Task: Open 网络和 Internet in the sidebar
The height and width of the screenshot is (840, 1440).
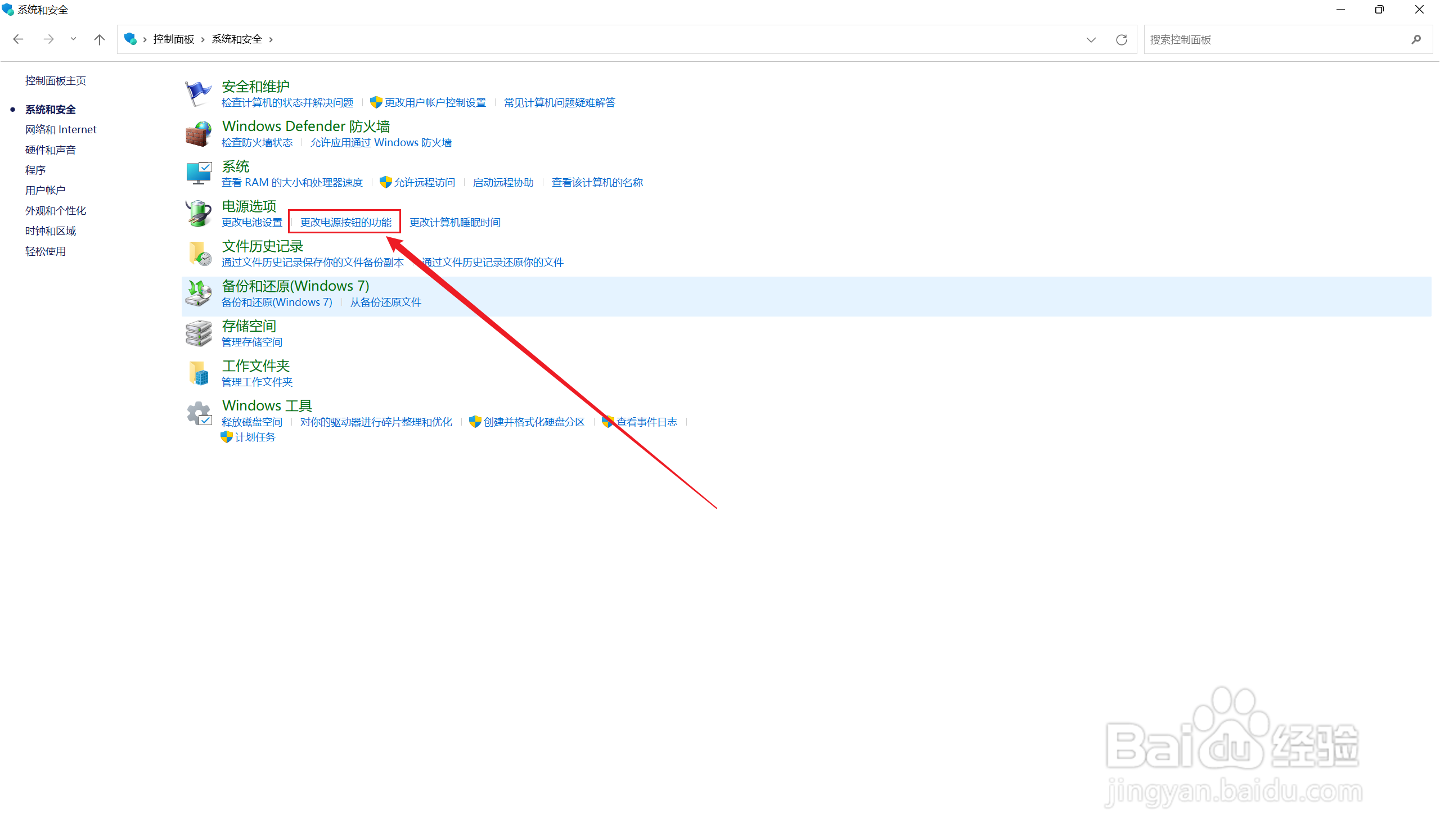Action: (x=61, y=130)
